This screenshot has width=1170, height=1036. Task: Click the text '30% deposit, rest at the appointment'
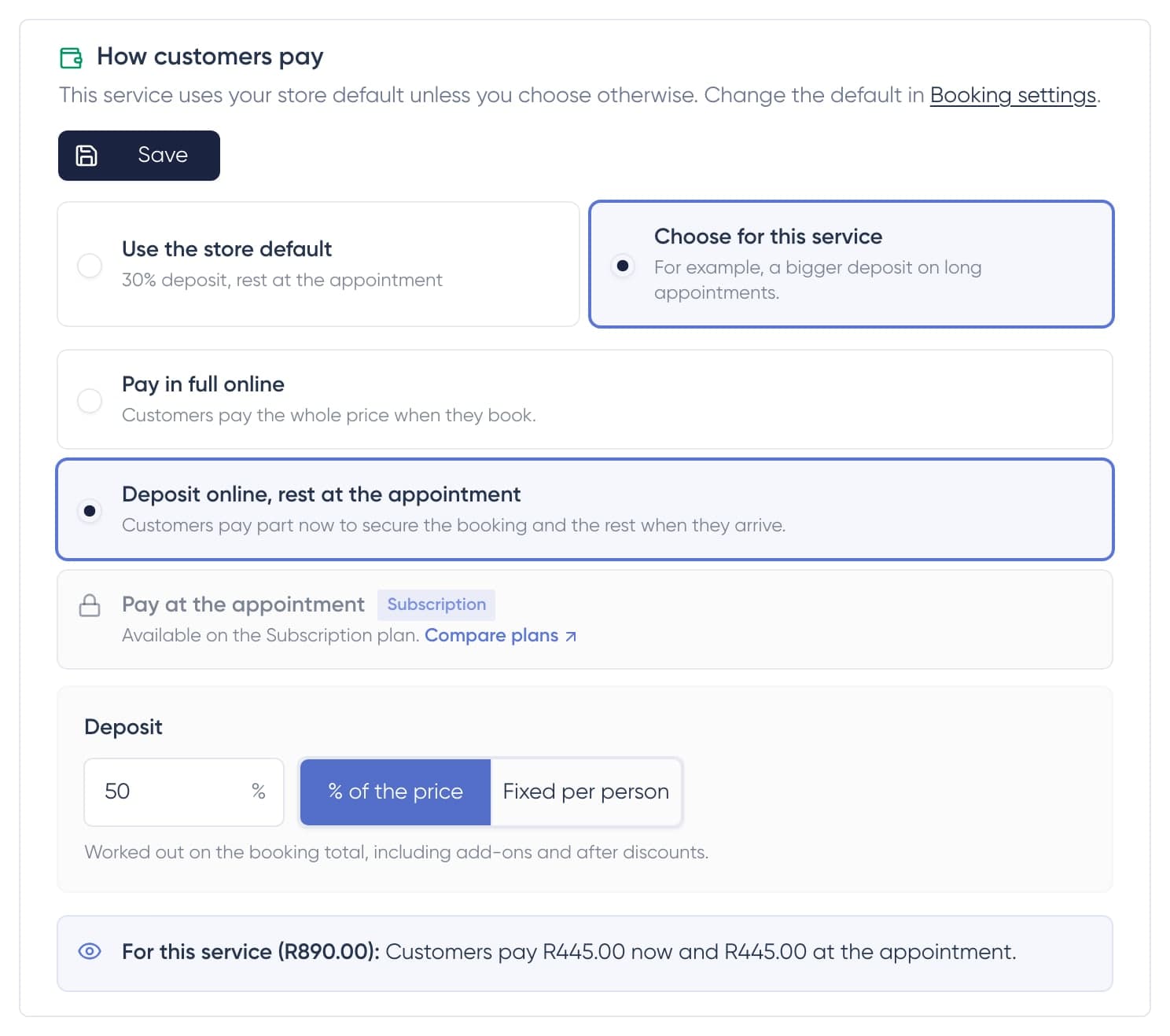click(x=282, y=280)
